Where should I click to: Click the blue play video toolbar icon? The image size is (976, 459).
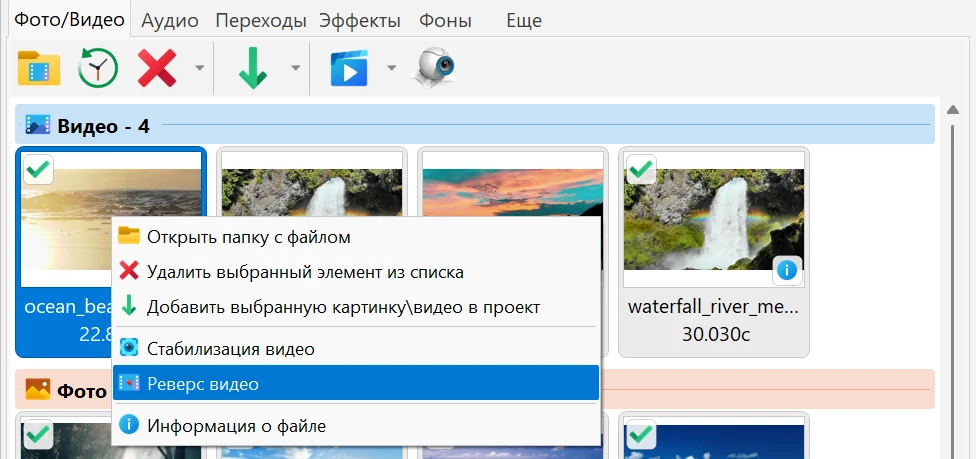[349, 69]
